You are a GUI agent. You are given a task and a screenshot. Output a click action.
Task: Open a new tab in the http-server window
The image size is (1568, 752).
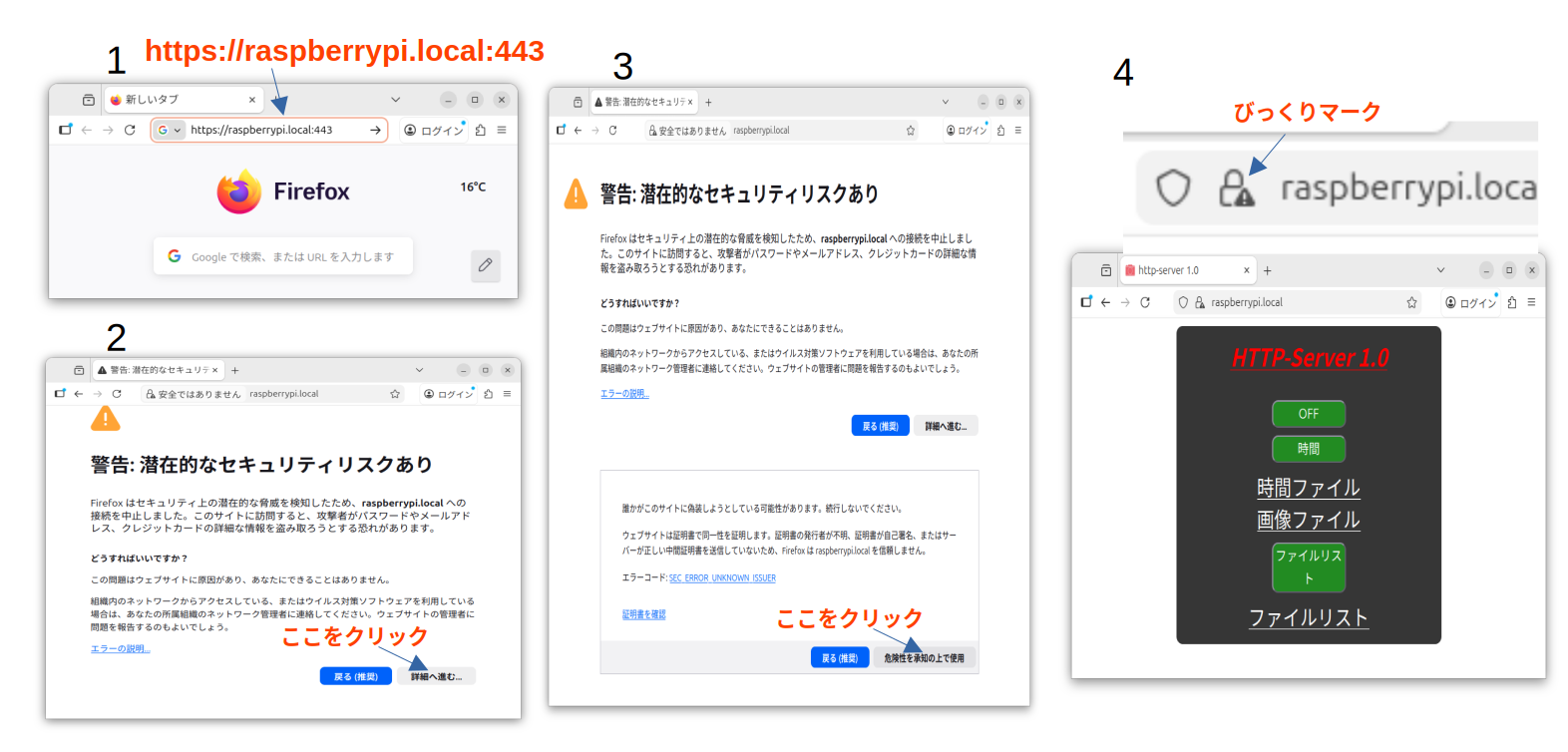click(x=1268, y=270)
